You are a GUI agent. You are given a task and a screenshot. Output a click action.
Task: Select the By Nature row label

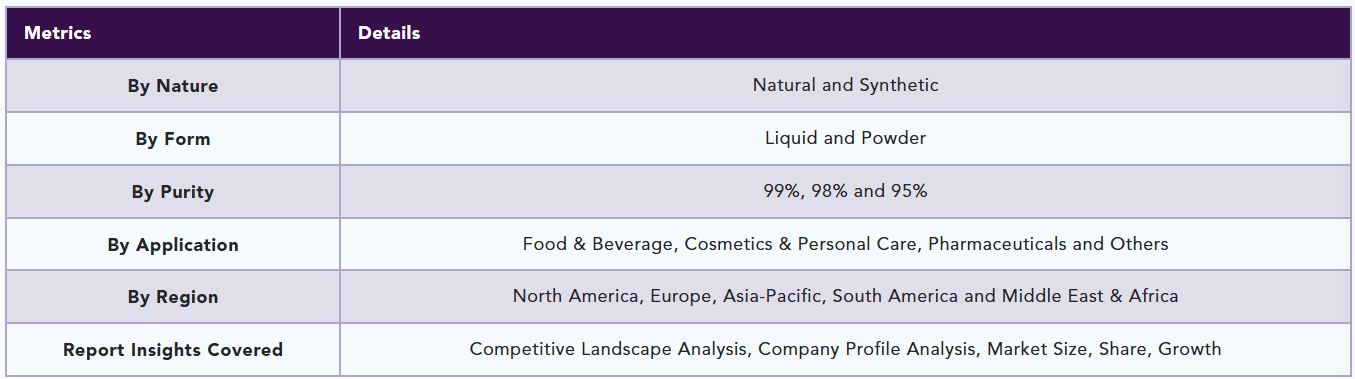[173, 86]
